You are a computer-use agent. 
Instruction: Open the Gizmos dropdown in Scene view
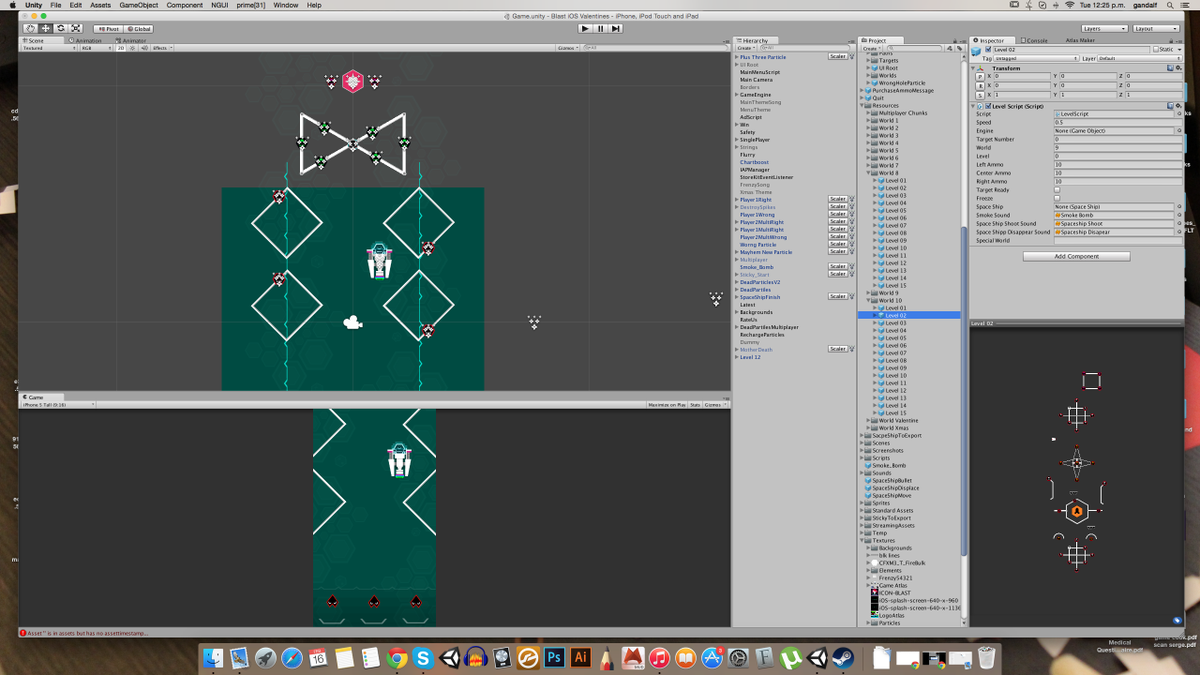568,47
